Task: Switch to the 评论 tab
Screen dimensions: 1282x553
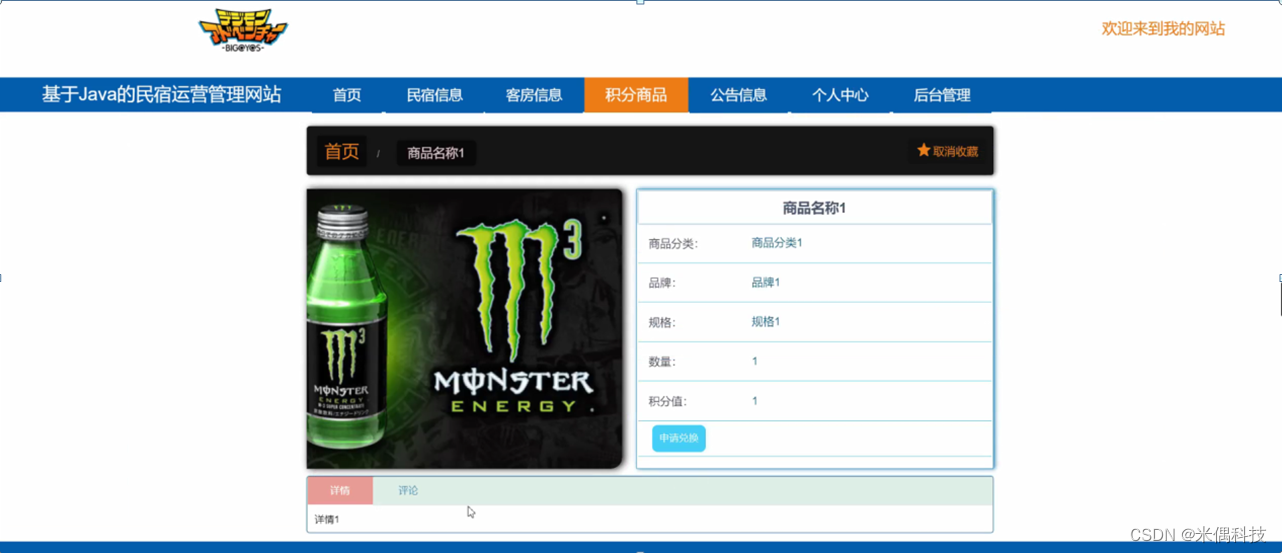Action: coord(408,491)
